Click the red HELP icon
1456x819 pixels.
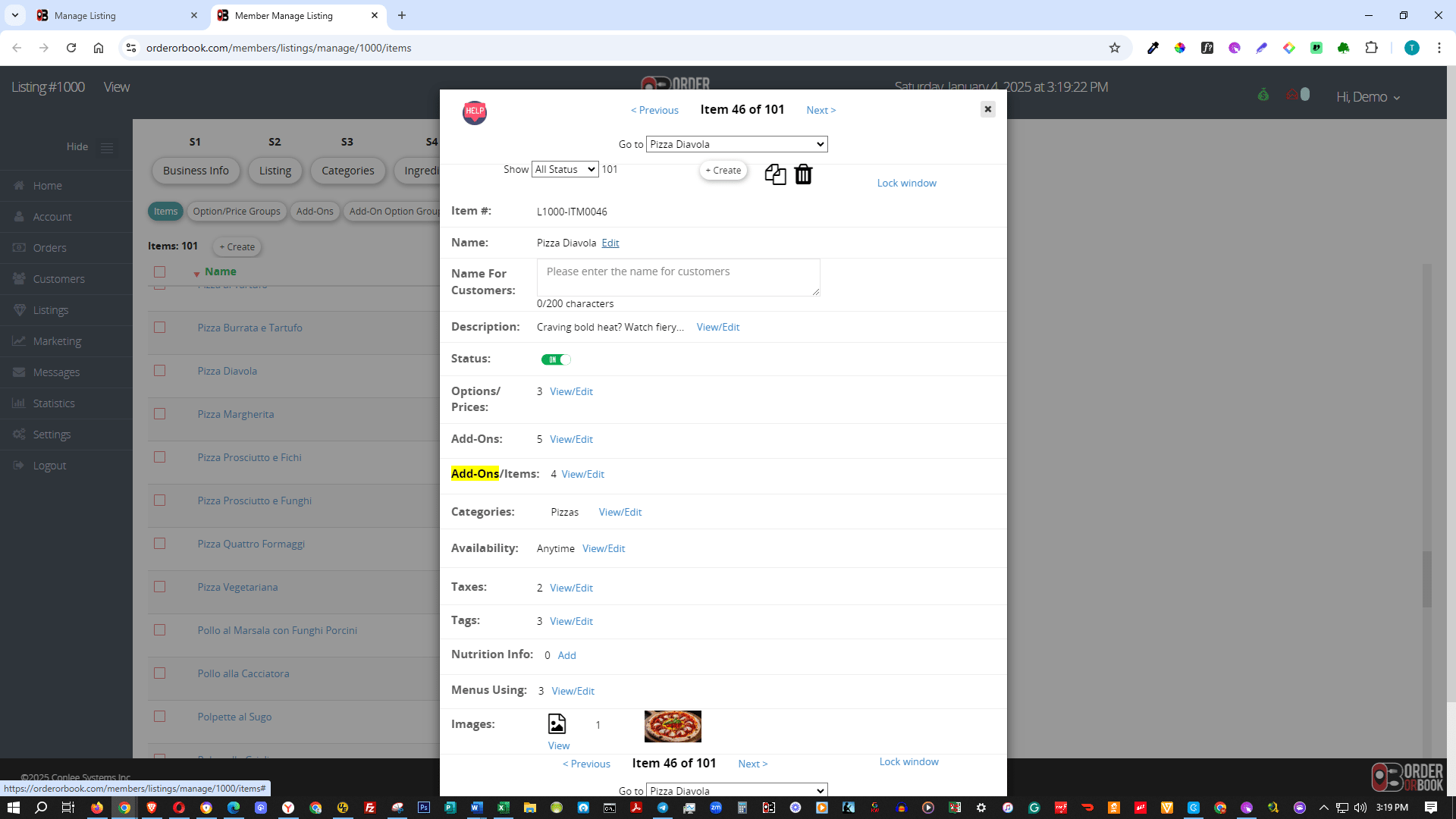tap(475, 112)
